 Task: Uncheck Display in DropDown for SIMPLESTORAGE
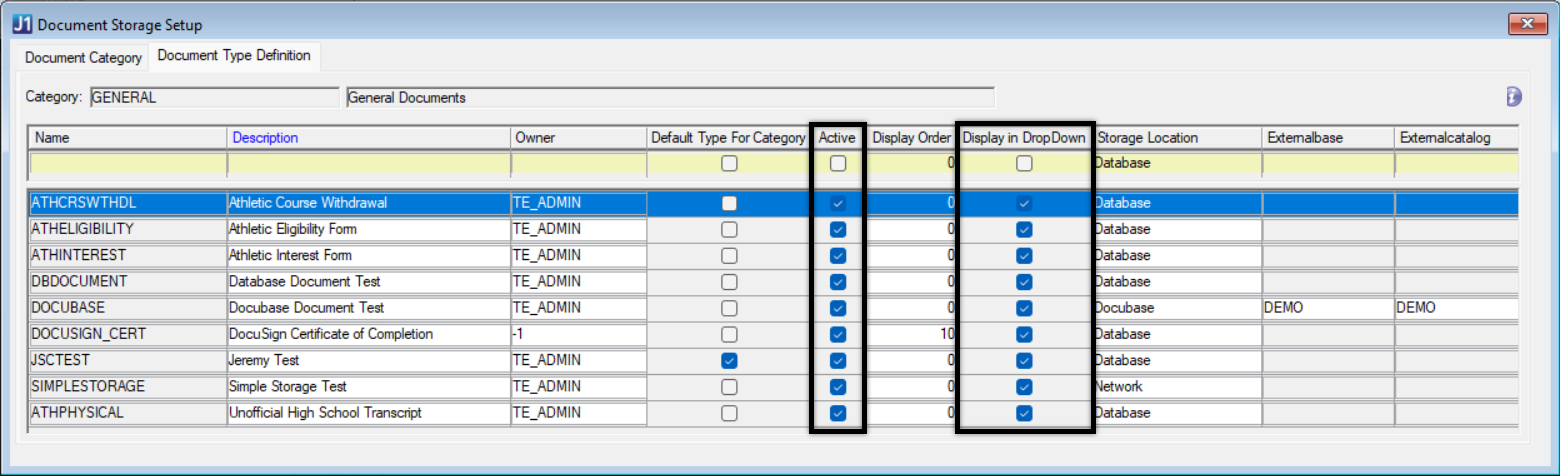[x=1024, y=387]
